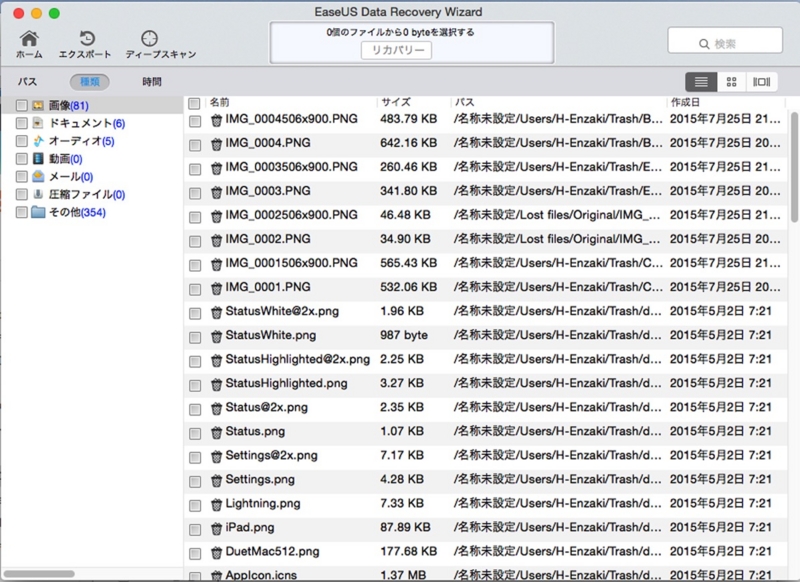
Task: Check the Mail (メール) category checkbox
Action: pyautogui.click(x=21, y=176)
